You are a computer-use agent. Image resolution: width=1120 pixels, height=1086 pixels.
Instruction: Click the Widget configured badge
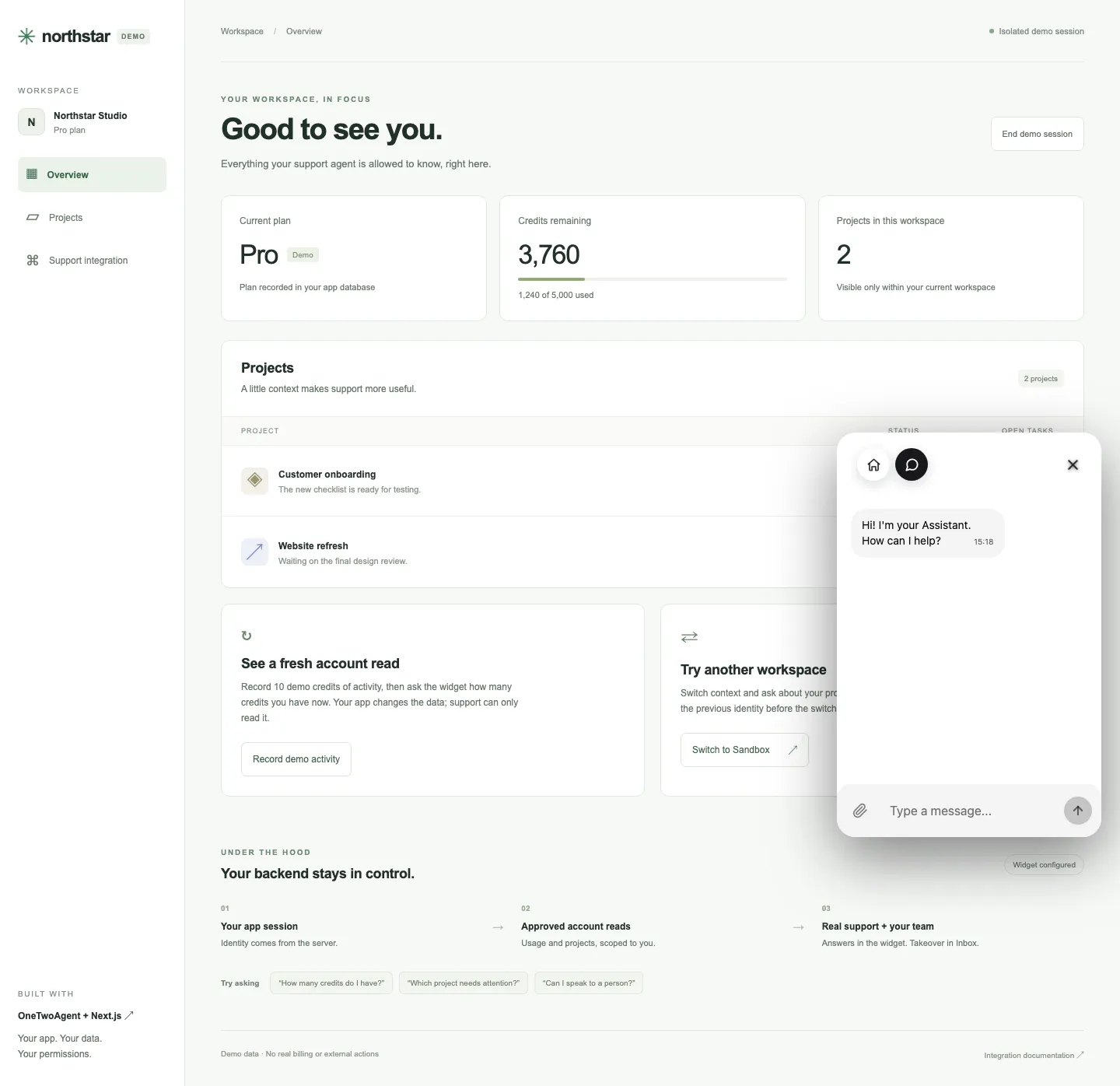(1044, 865)
